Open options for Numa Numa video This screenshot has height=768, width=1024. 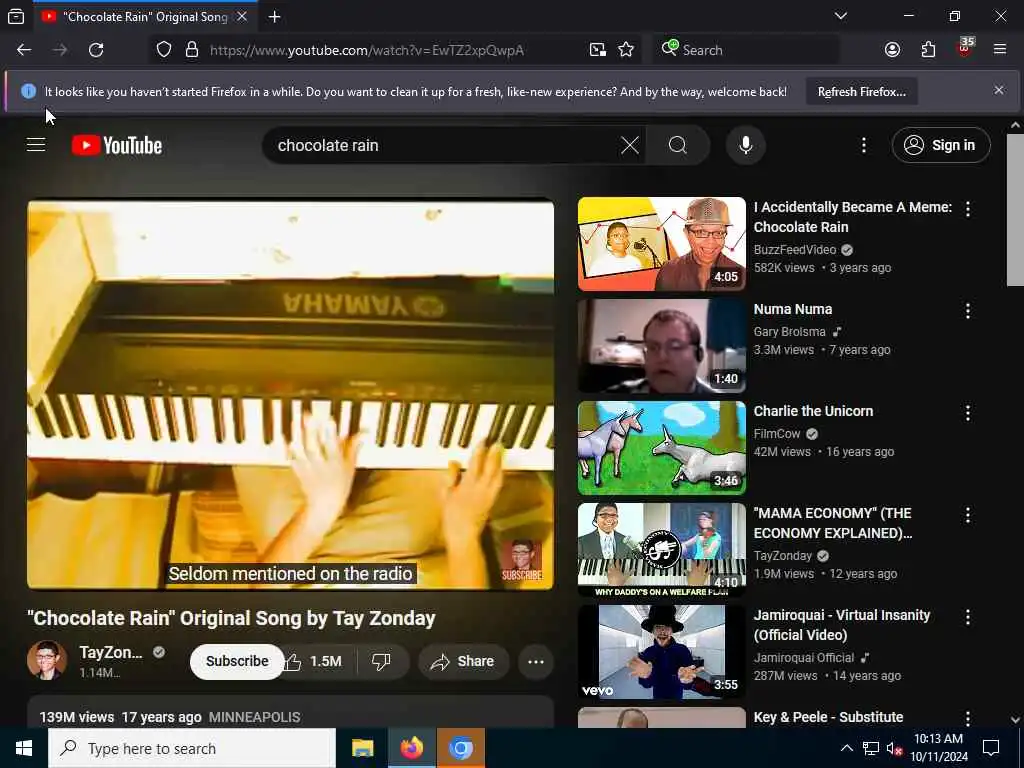pyautogui.click(x=968, y=310)
